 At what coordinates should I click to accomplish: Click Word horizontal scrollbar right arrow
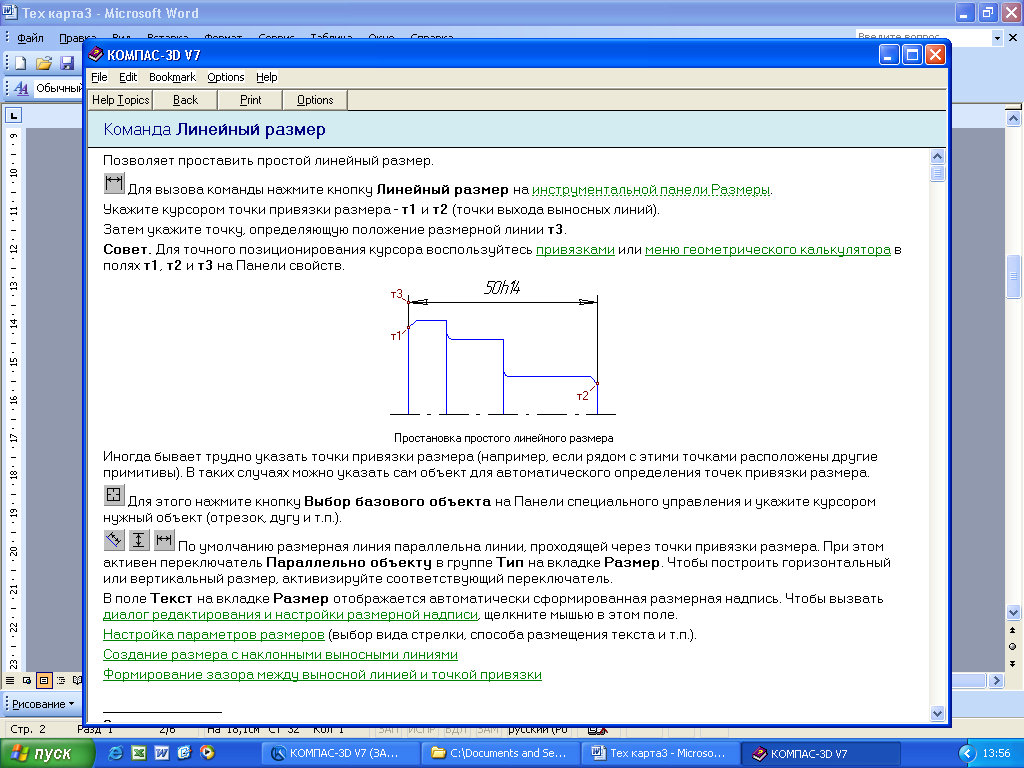[996, 680]
